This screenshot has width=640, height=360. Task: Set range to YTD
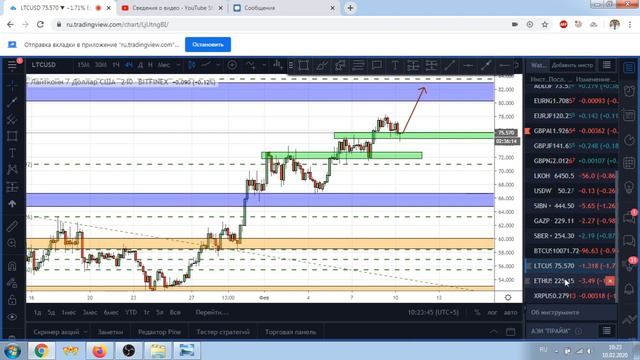(x=131, y=312)
